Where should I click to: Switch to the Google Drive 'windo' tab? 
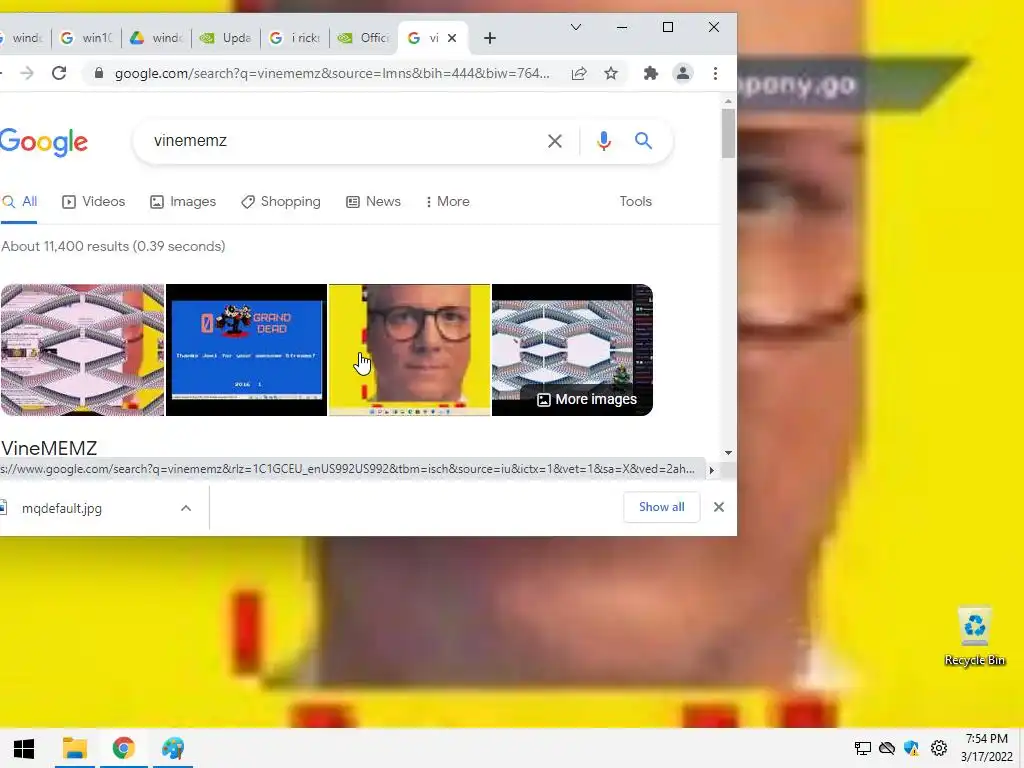[x=156, y=39]
